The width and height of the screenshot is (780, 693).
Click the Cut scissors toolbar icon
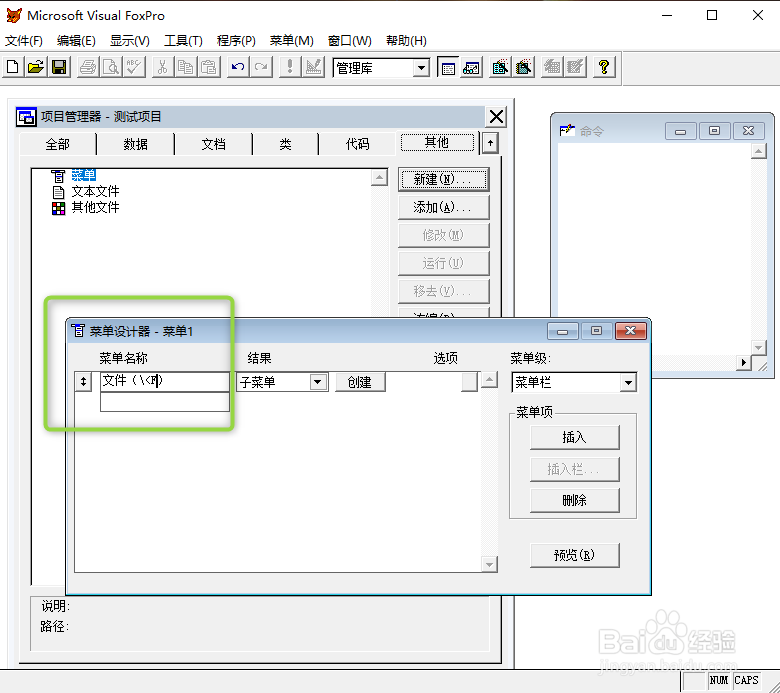[x=162, y=67]
